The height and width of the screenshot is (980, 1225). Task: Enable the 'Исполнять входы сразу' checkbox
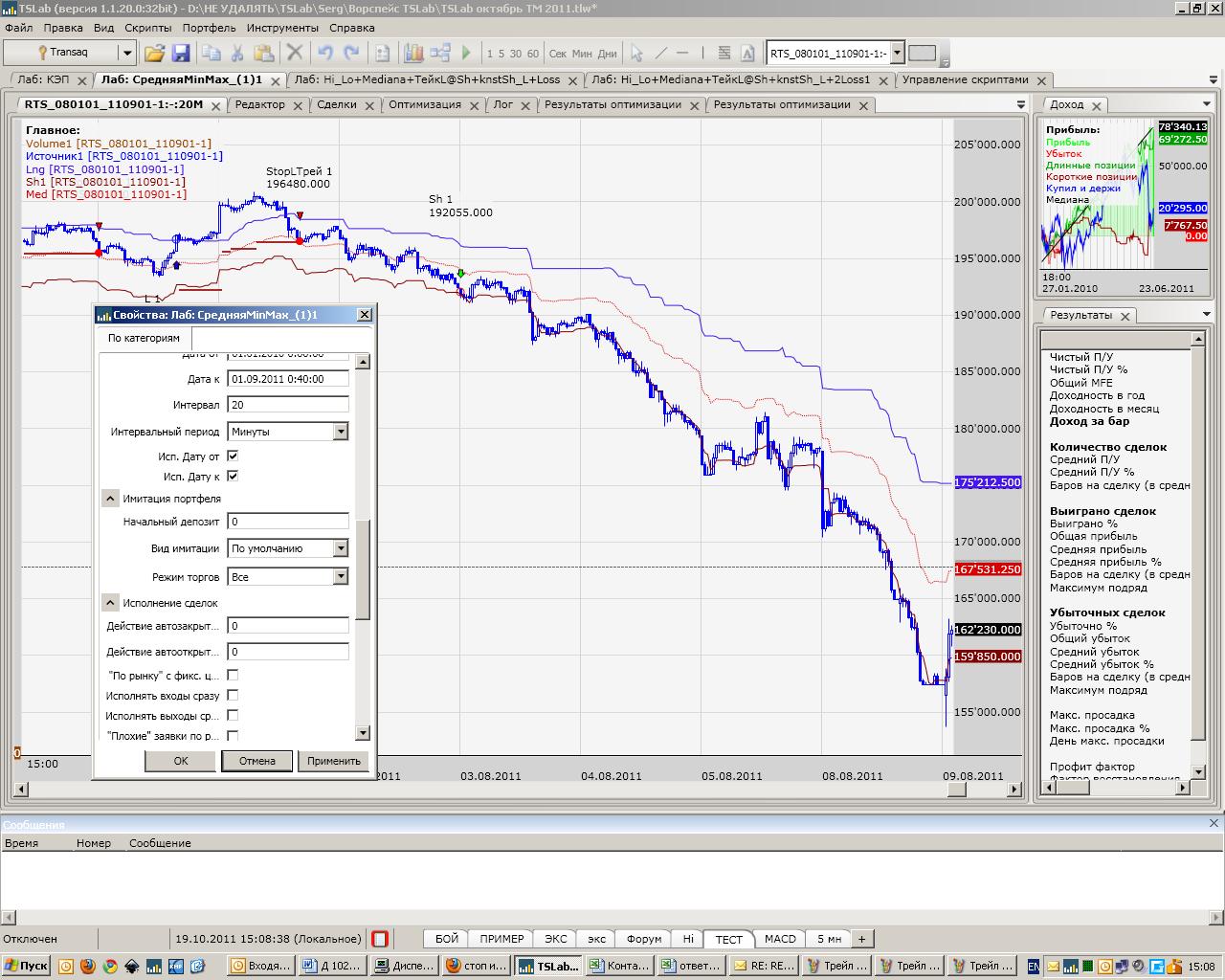click(233, 696)
